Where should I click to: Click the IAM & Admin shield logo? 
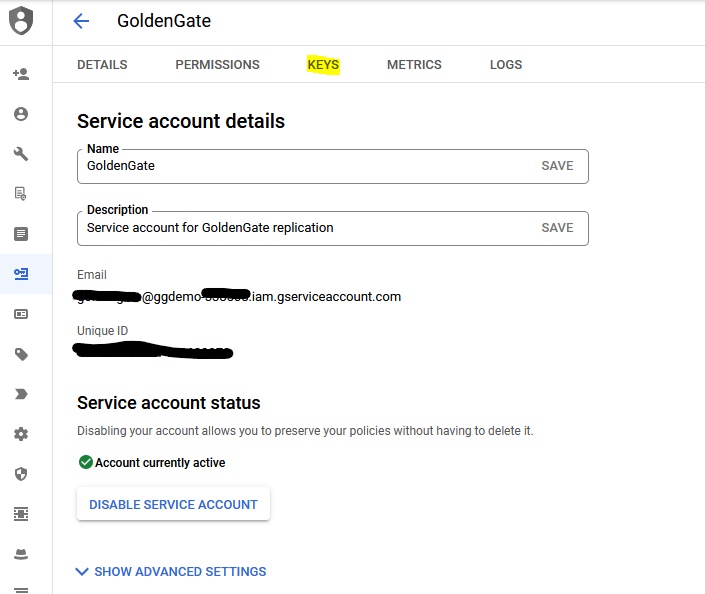(x=21, y=21)
